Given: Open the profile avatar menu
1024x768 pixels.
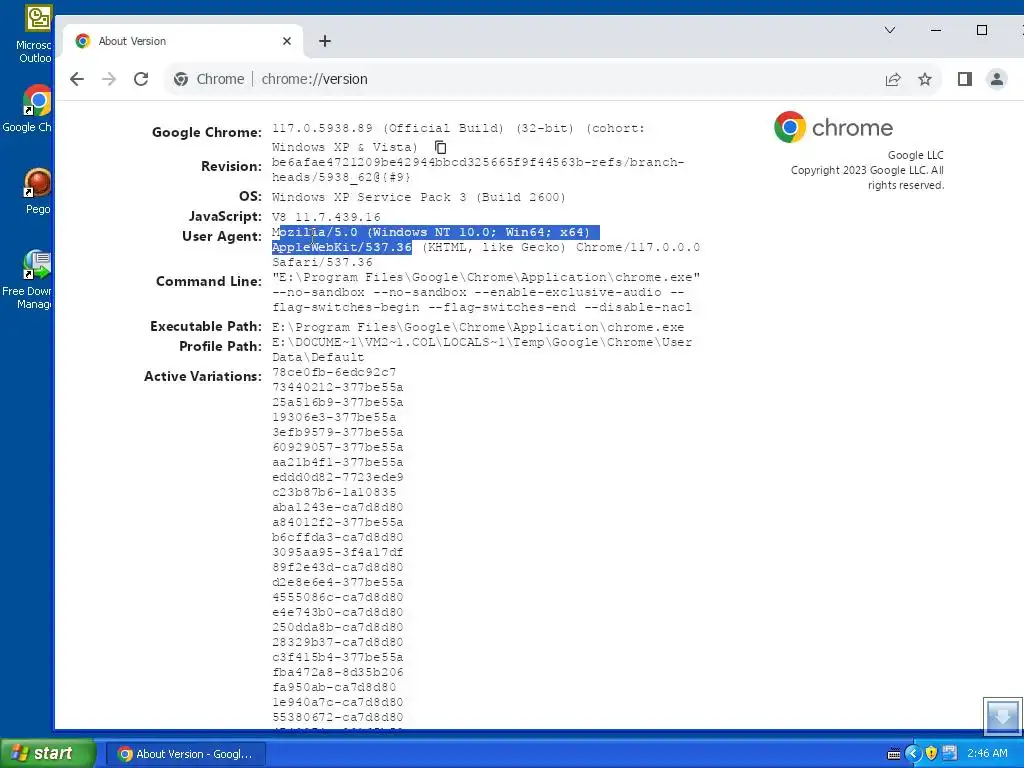Looking at the screenshot, I should click(997, 79).
